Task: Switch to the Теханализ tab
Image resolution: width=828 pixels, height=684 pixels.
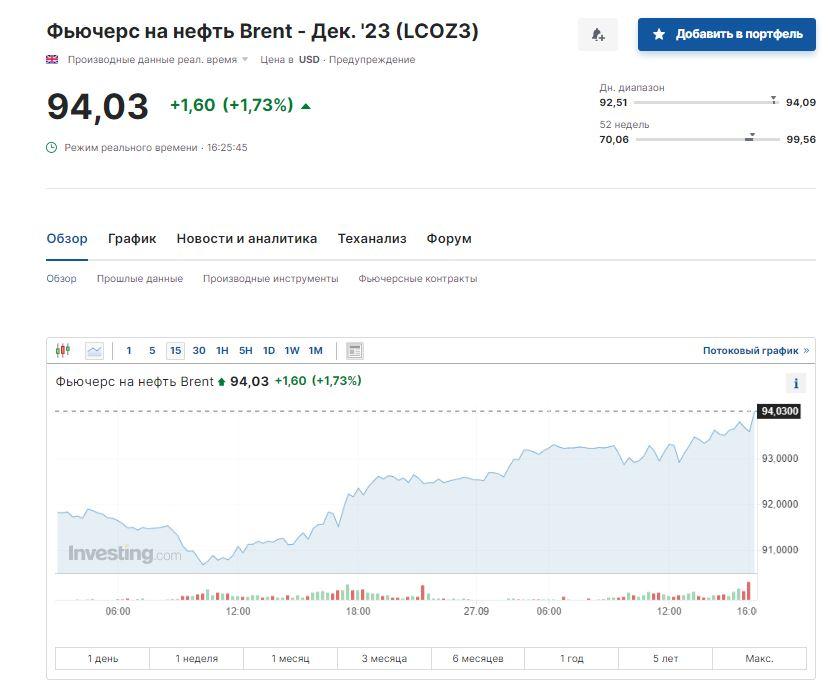Action: [x=372, y=238]
